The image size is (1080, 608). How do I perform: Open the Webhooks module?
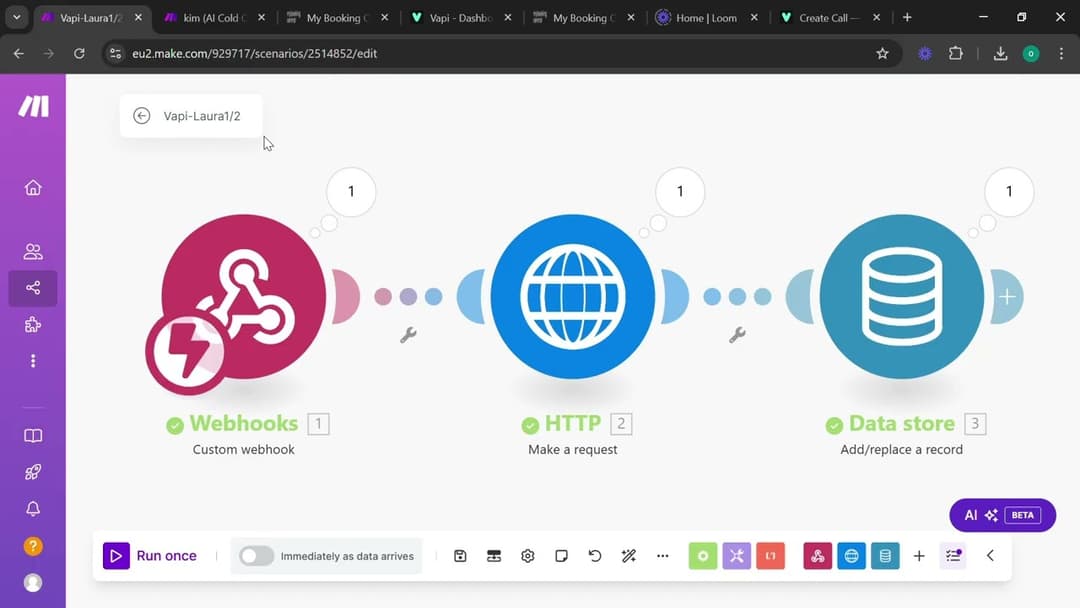(x=244, y=296)
